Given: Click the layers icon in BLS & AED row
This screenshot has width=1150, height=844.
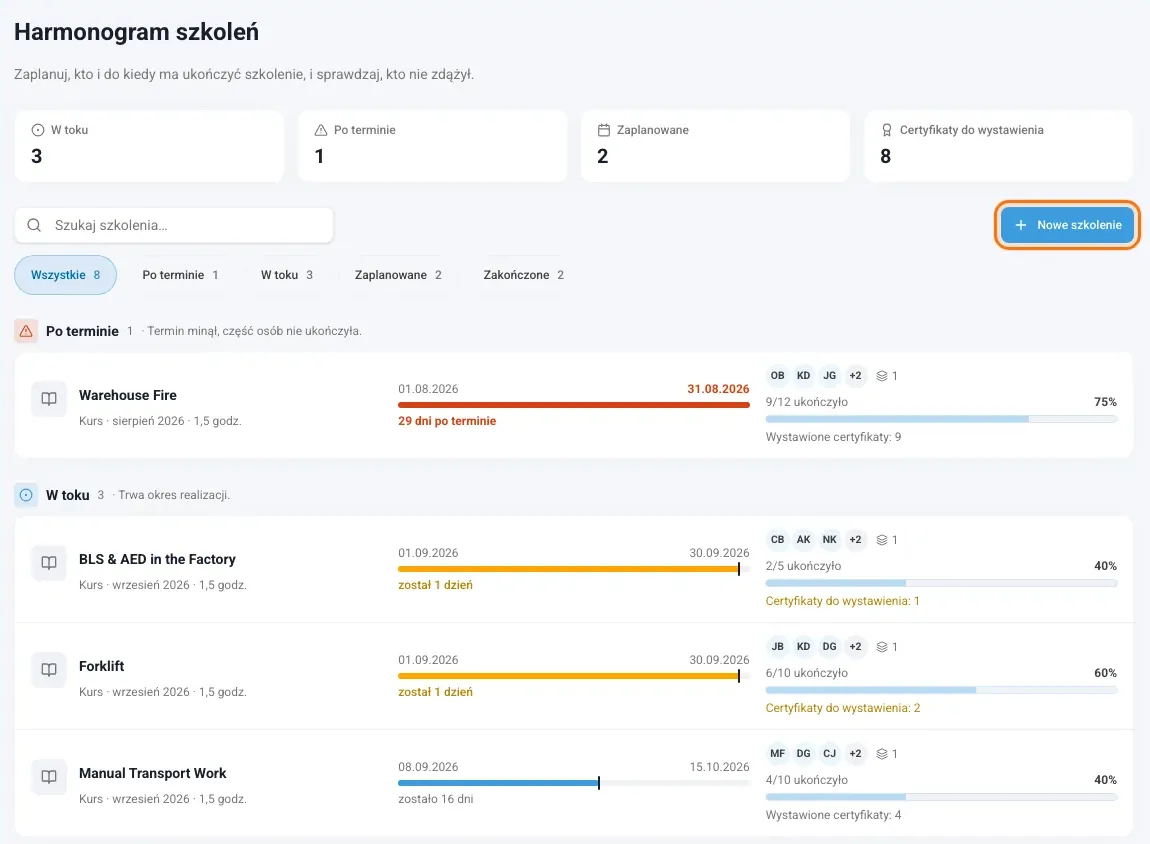Looking at the screenshot, I should (x=882, y=540).
